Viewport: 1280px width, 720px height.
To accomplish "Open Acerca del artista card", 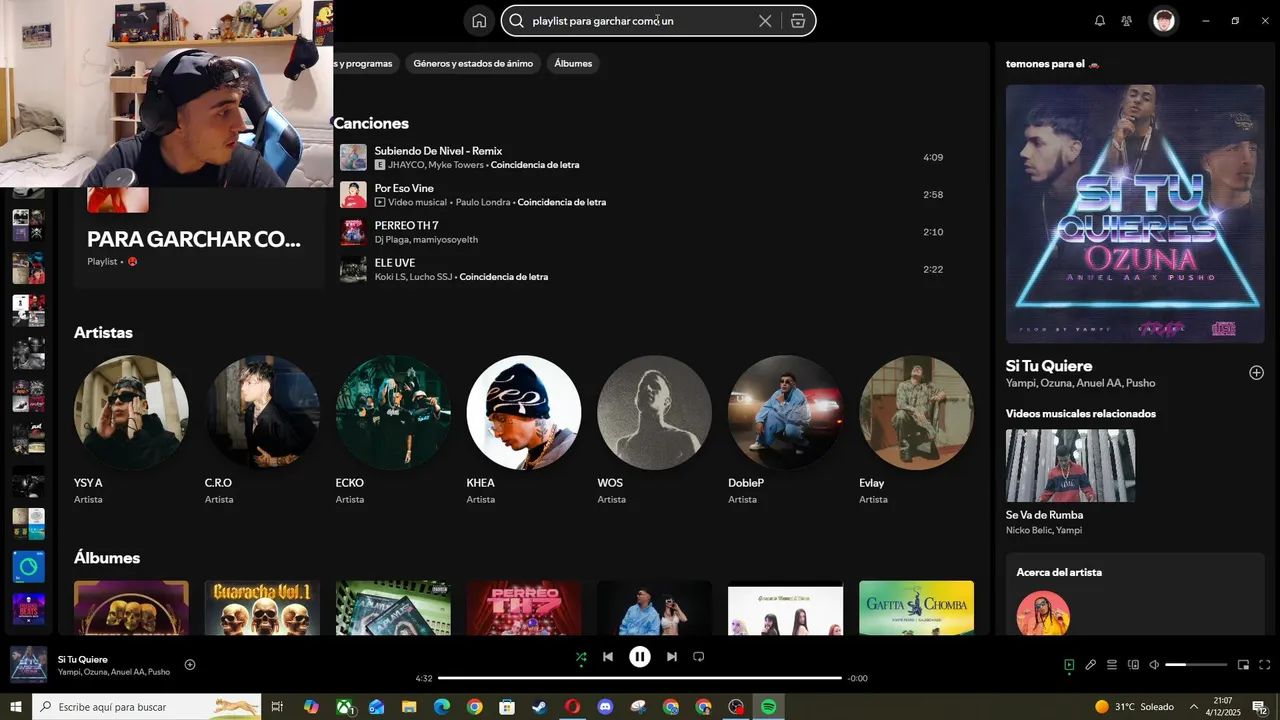I will tap(1135, 595).
